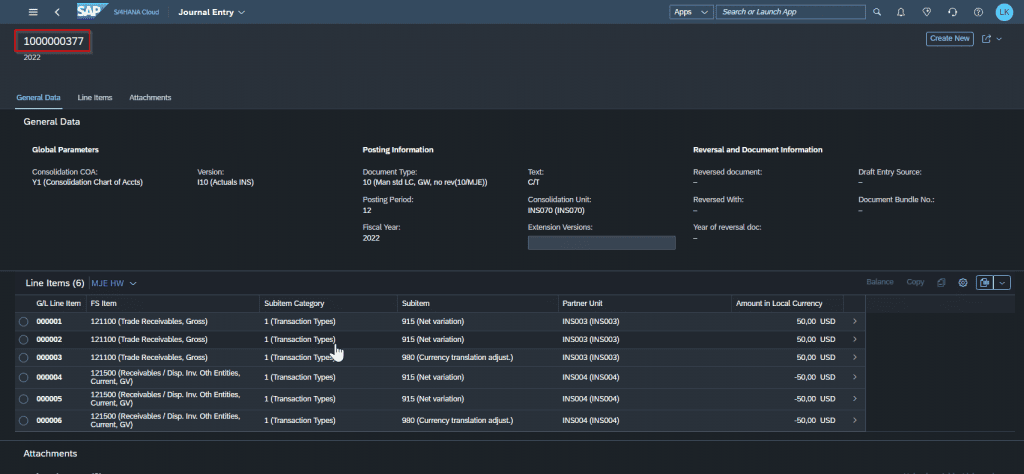Select radio button for line item 000004

pyautogui.click(x=24, y=377)
